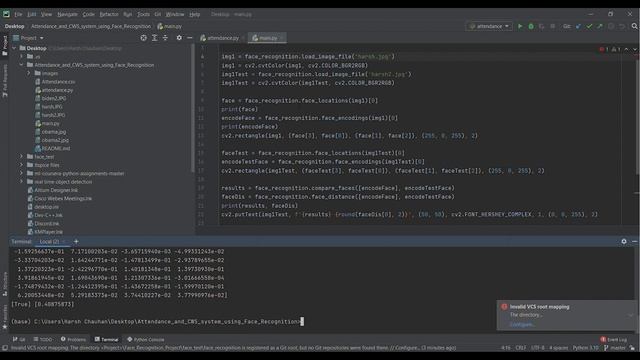Expand the images folder

[x=29, y=73]
